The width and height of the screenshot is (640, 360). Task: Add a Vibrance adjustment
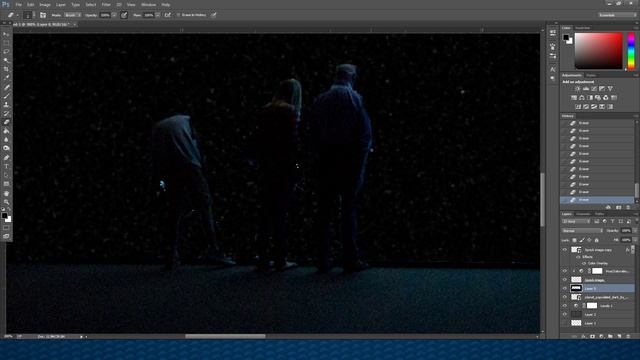610,89
